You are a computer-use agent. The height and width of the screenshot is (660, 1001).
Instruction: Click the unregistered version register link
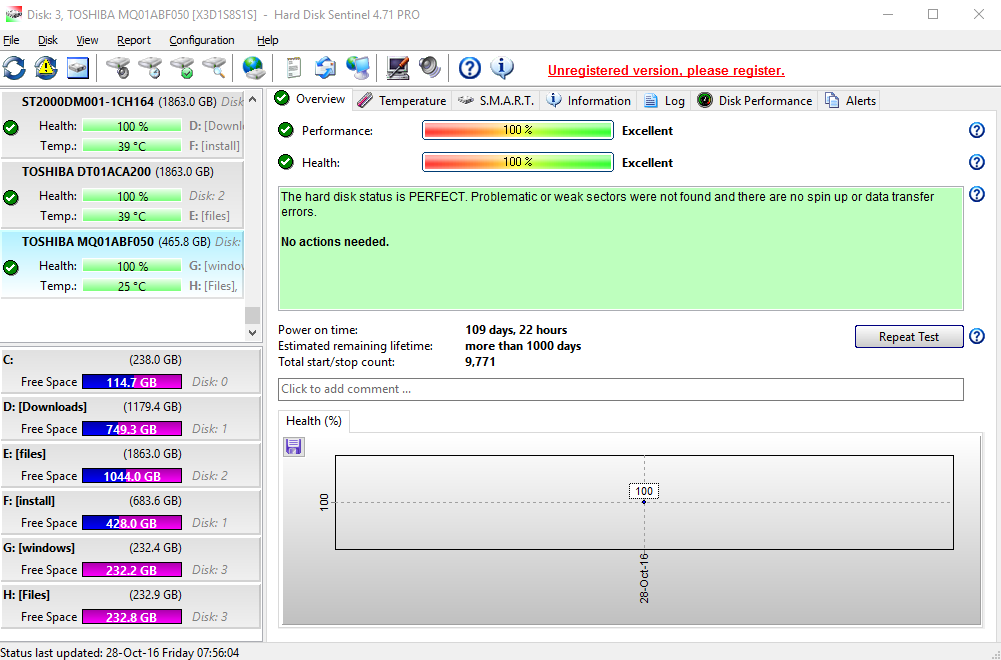(666, 71)
